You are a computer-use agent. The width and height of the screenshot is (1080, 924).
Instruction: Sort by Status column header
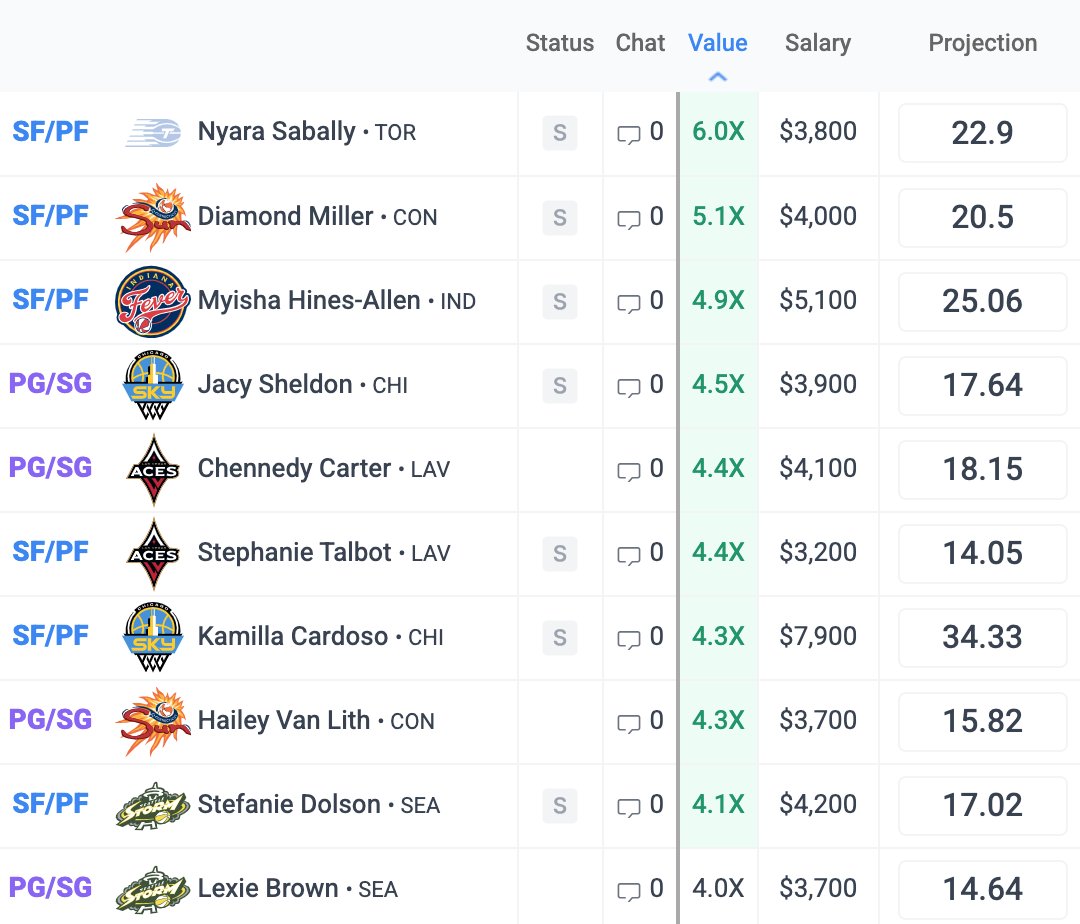[559, 43]
